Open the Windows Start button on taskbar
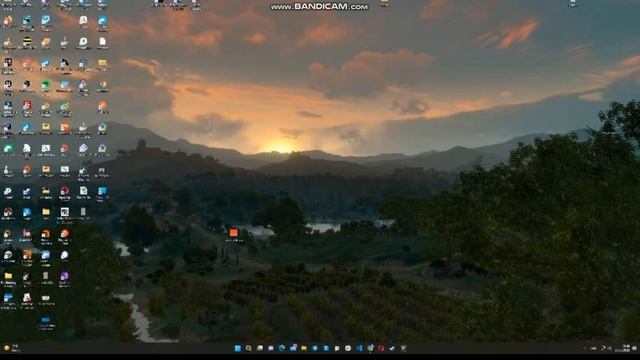This screenshot has width=640, height=360. click(238, 348)
